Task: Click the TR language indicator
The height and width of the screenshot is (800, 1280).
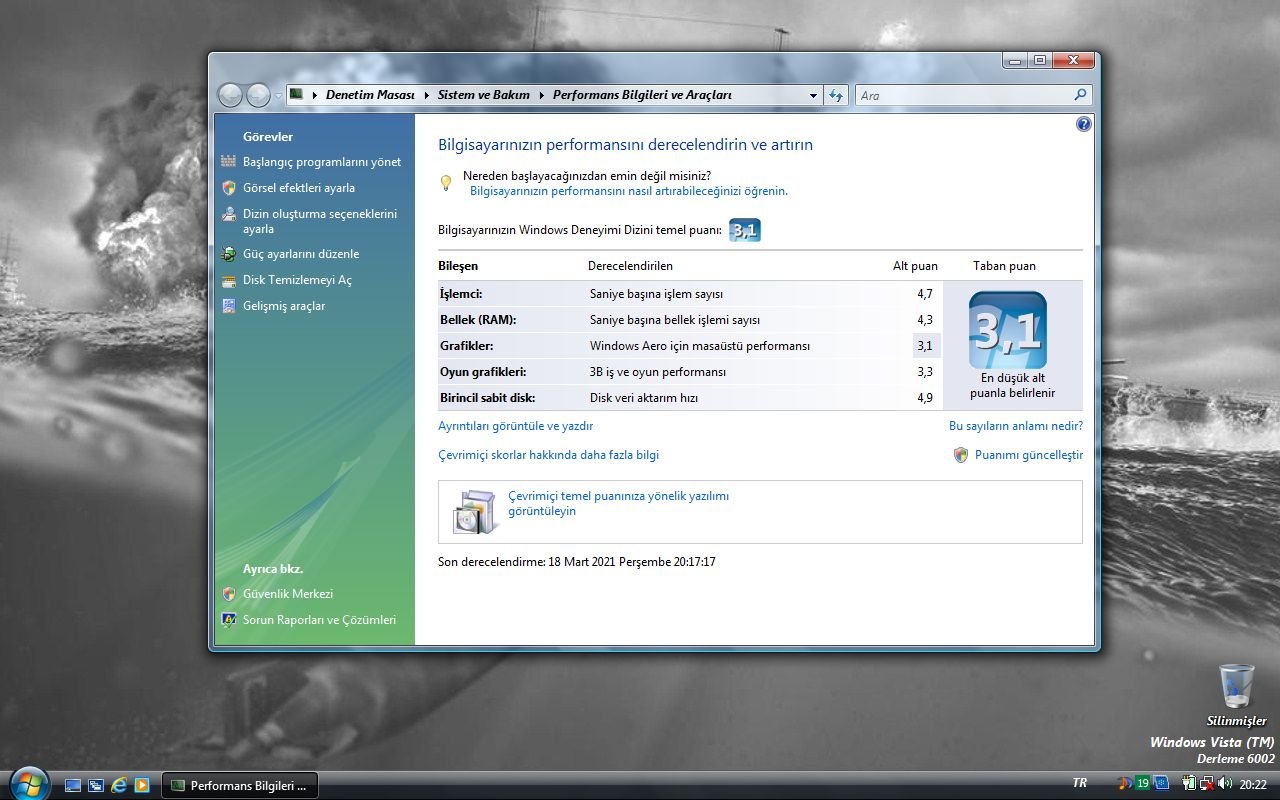Action: [1080, 783]
